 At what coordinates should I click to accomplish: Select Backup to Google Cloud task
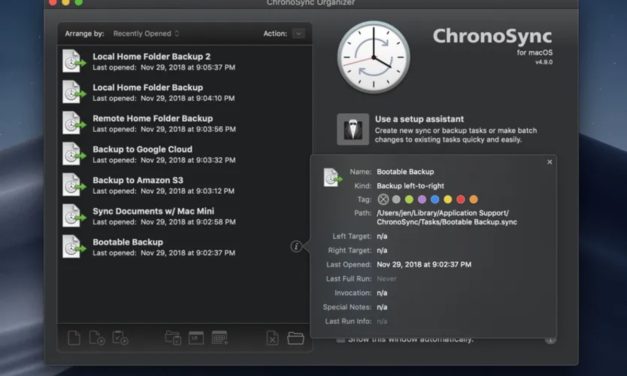click(184, 154)
